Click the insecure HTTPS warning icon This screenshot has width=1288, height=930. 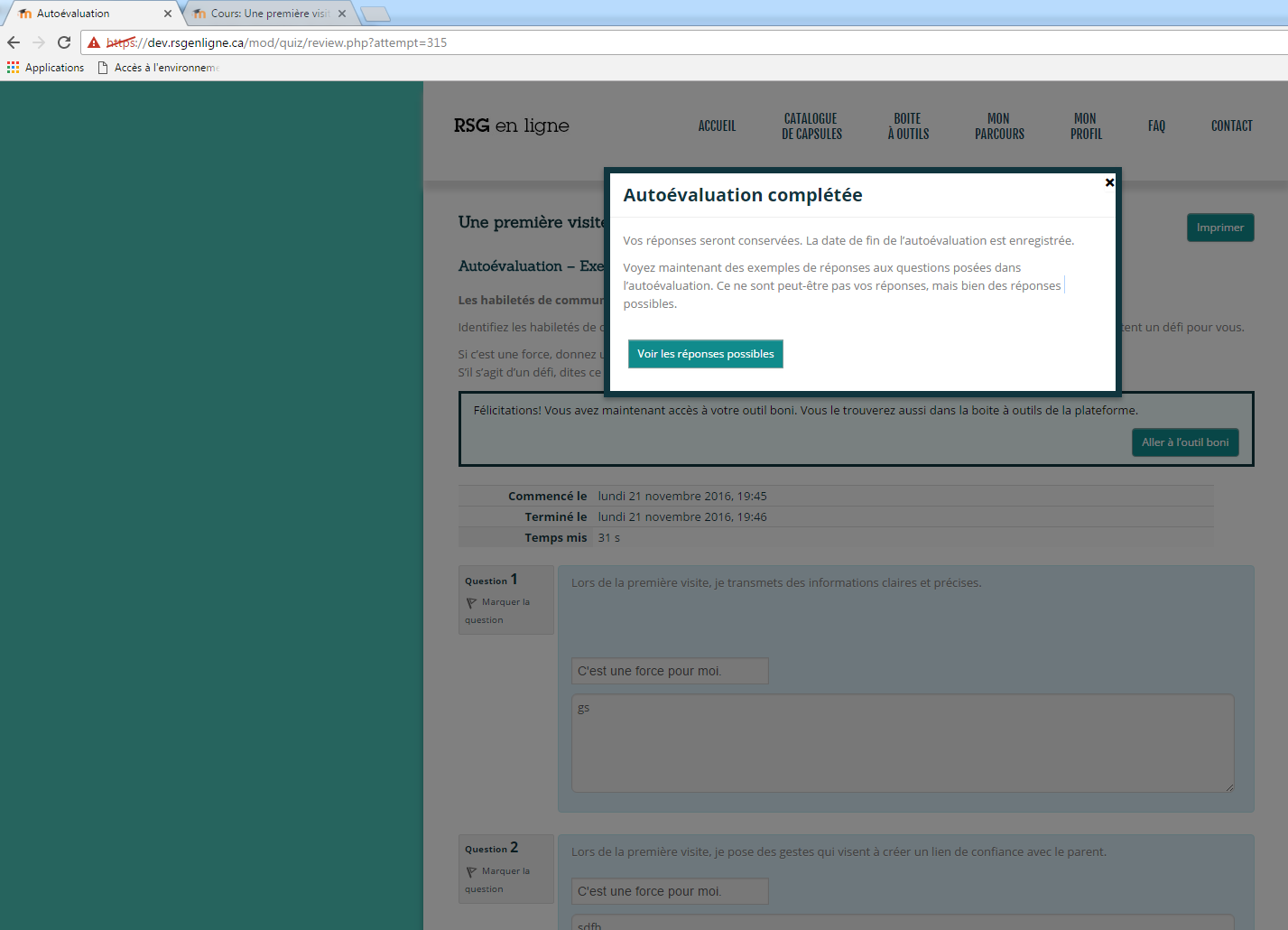click(94, 42)
